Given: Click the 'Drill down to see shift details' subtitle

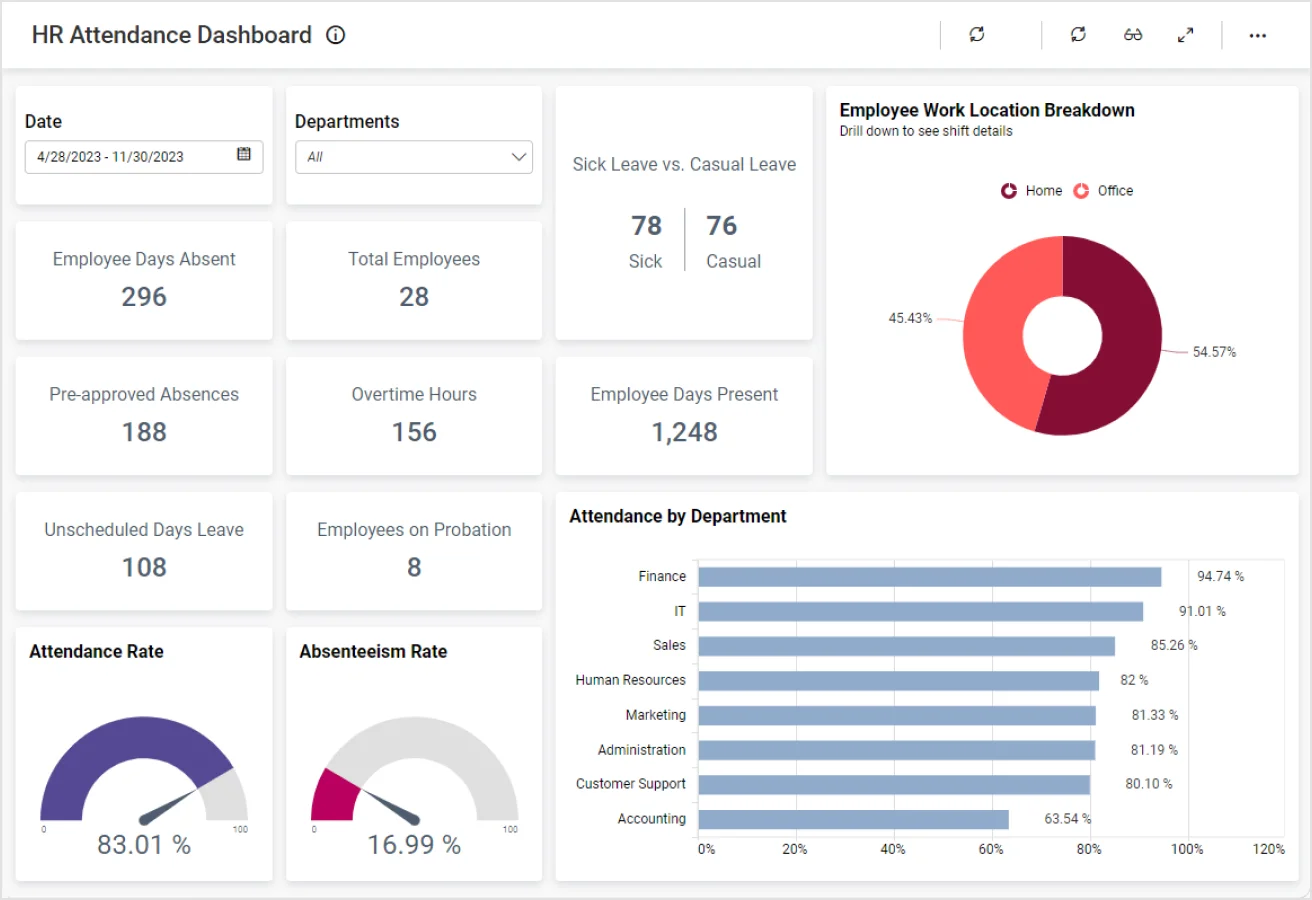Looking at the screenshot, I should [926, 131].
